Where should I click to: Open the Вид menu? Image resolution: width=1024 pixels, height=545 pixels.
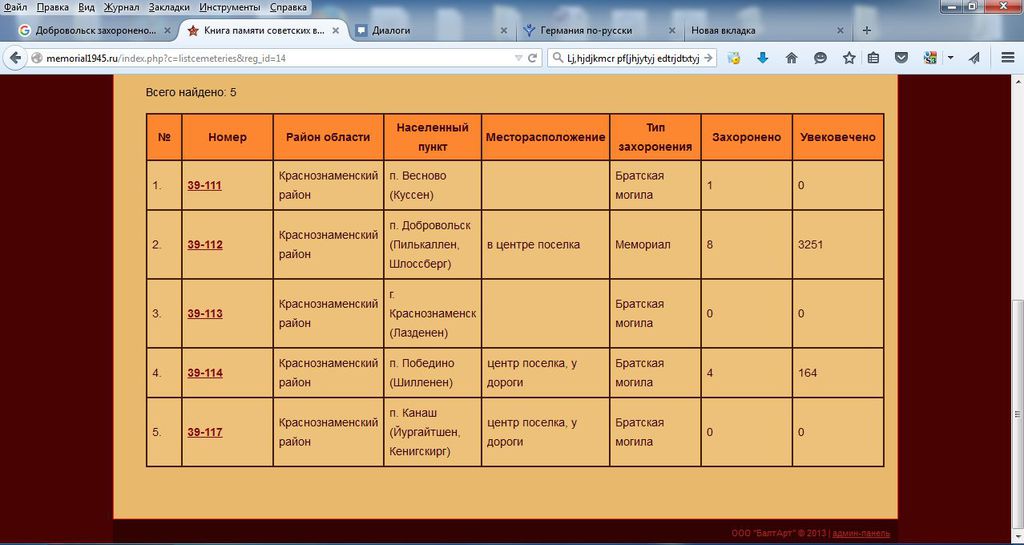pos(86,7)
